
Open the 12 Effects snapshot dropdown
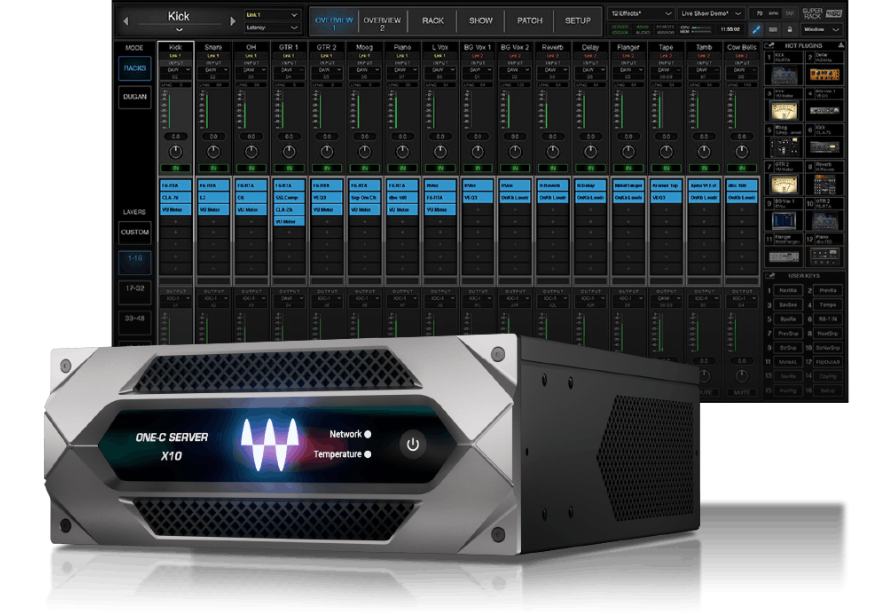coord(641,13)
